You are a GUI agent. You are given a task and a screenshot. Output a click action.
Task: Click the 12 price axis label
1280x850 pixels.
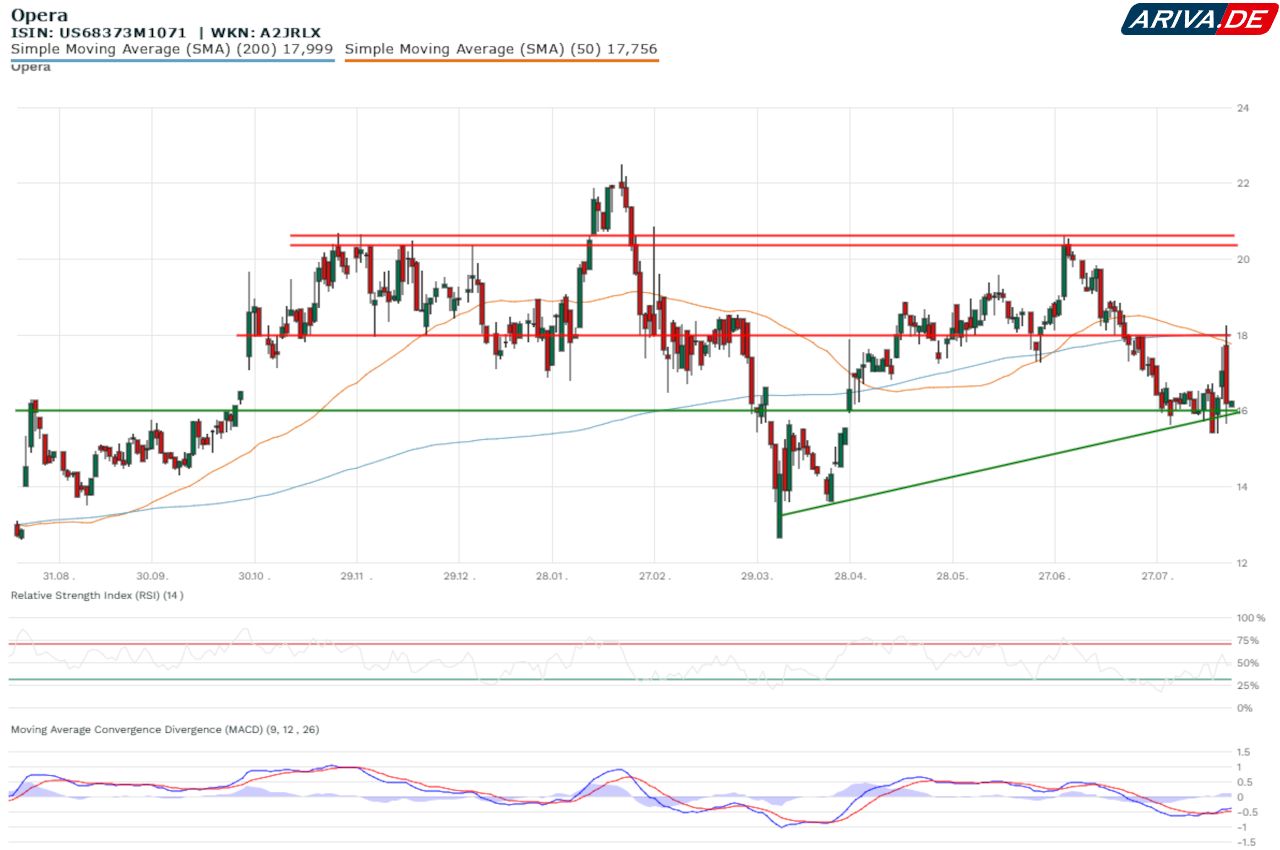tap(1241, 563)
